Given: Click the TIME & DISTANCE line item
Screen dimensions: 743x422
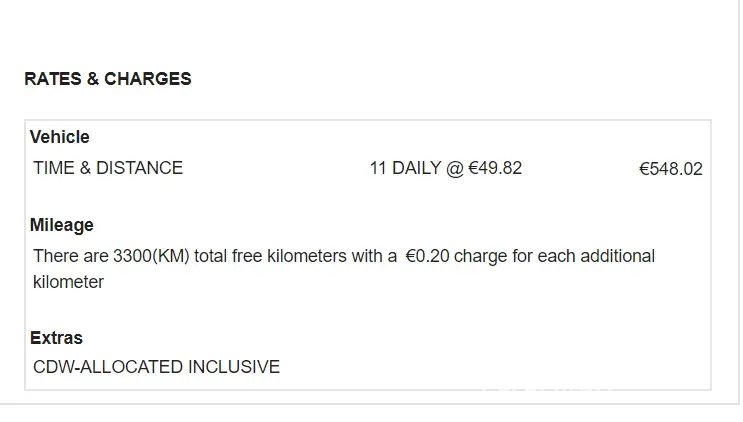Looking at the screenshot, I should click(108, 168).
